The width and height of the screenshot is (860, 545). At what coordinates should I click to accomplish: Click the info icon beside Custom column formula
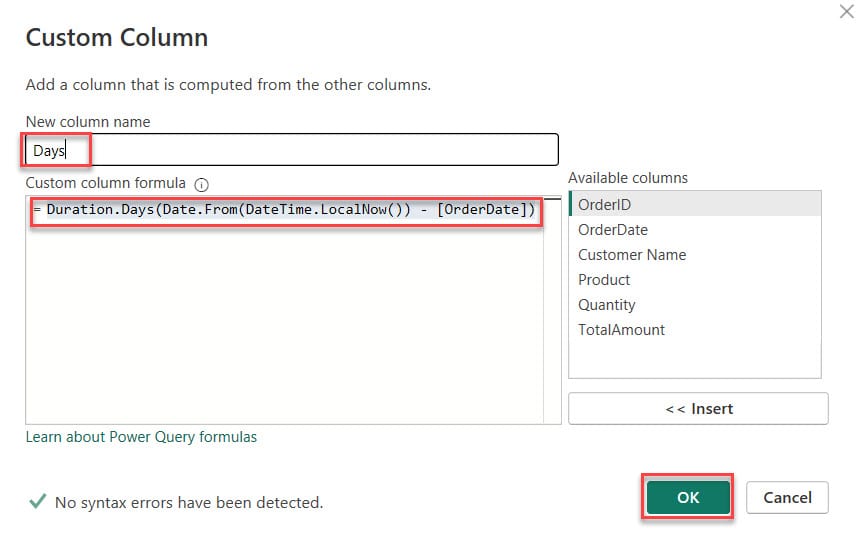[x=201, y=185]
